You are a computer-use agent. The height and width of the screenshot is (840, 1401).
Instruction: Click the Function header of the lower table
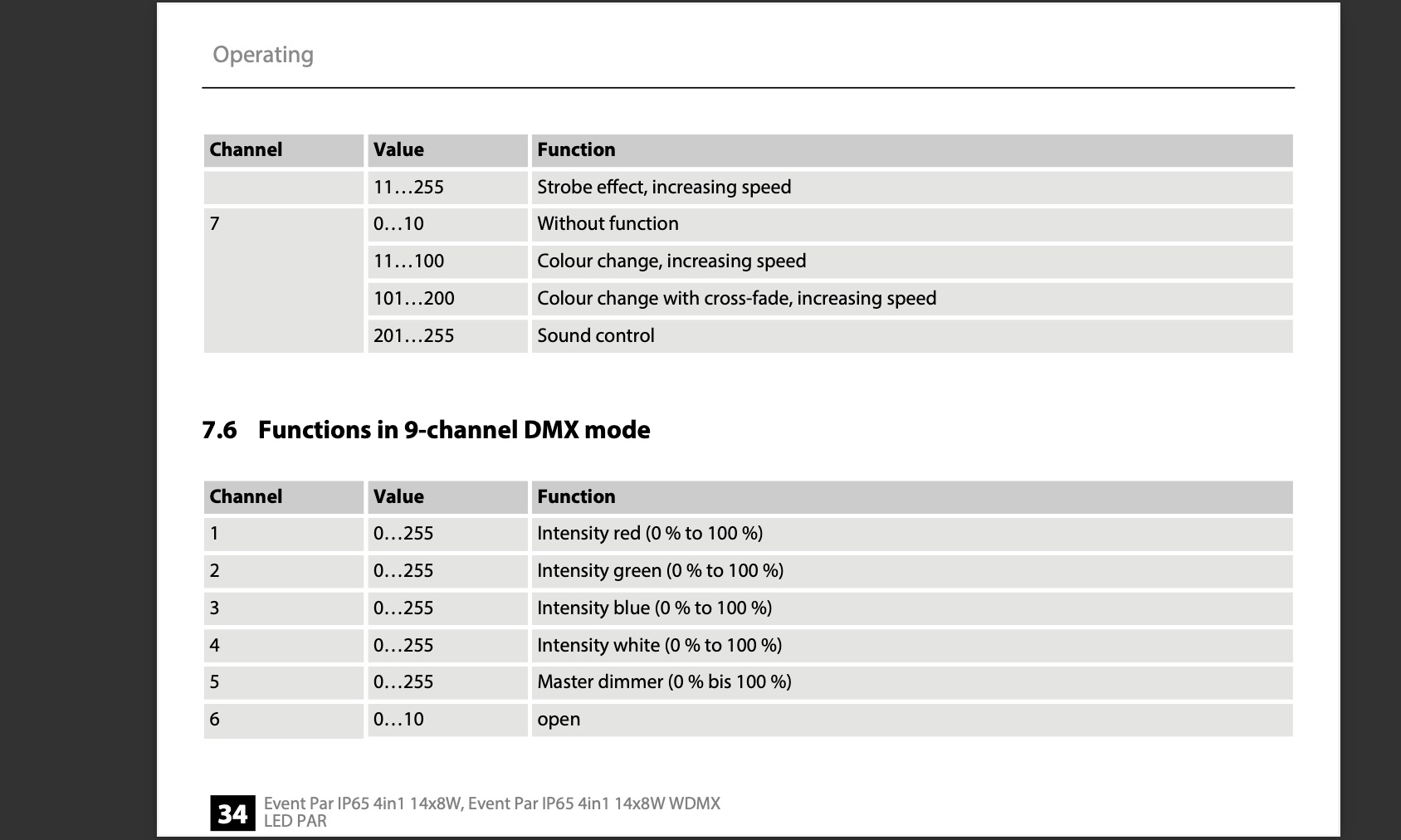pos(912,496)
